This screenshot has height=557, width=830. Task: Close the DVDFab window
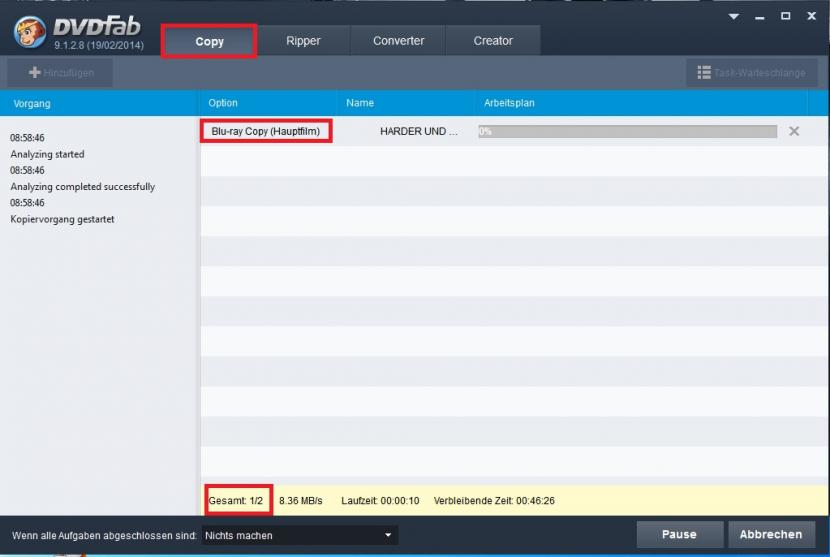811,16
